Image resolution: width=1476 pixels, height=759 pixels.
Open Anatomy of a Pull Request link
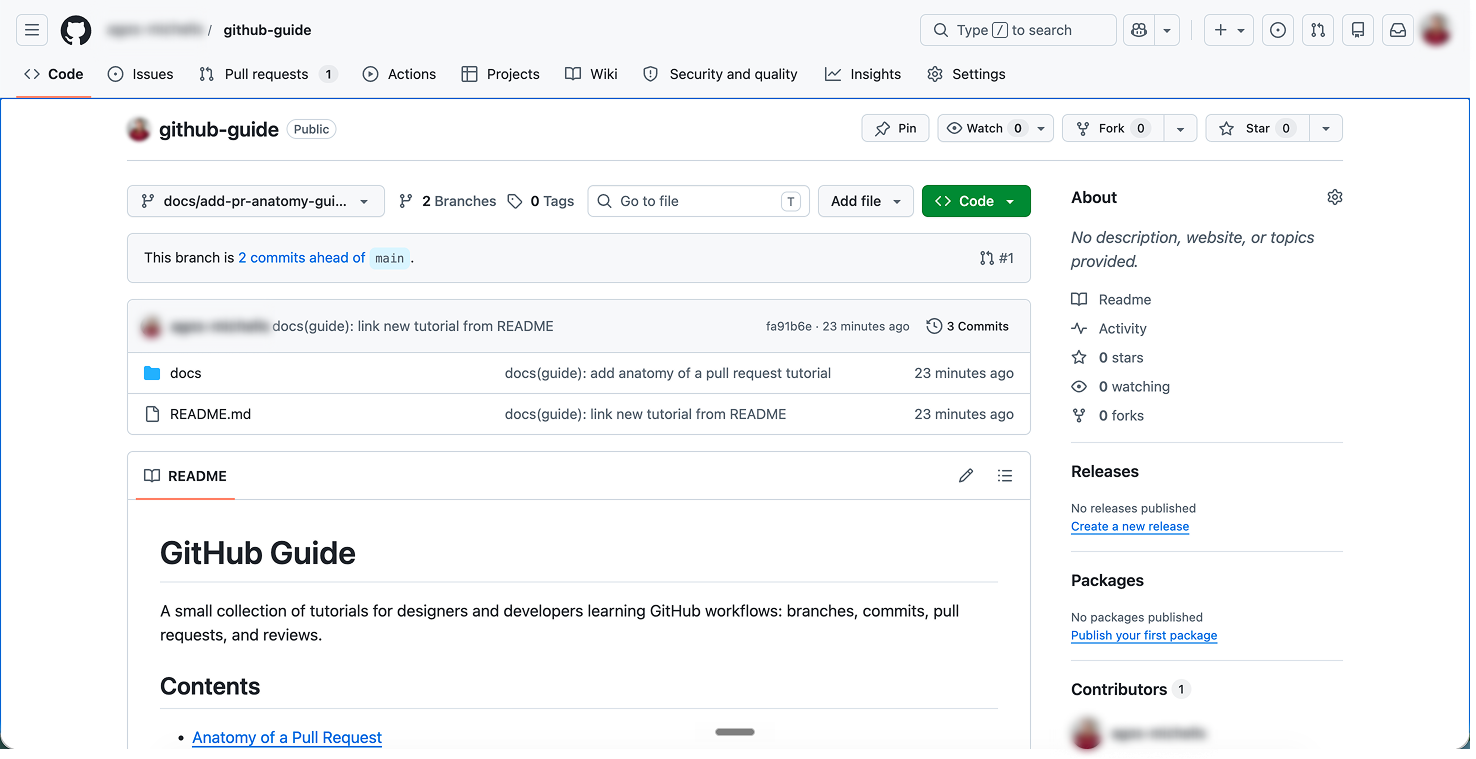pyautogui.click(x=287, y=737)
